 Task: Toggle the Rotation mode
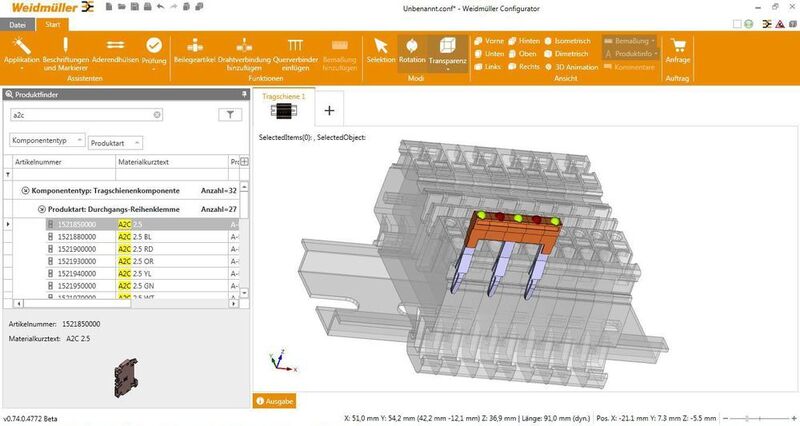pos(411,51)
